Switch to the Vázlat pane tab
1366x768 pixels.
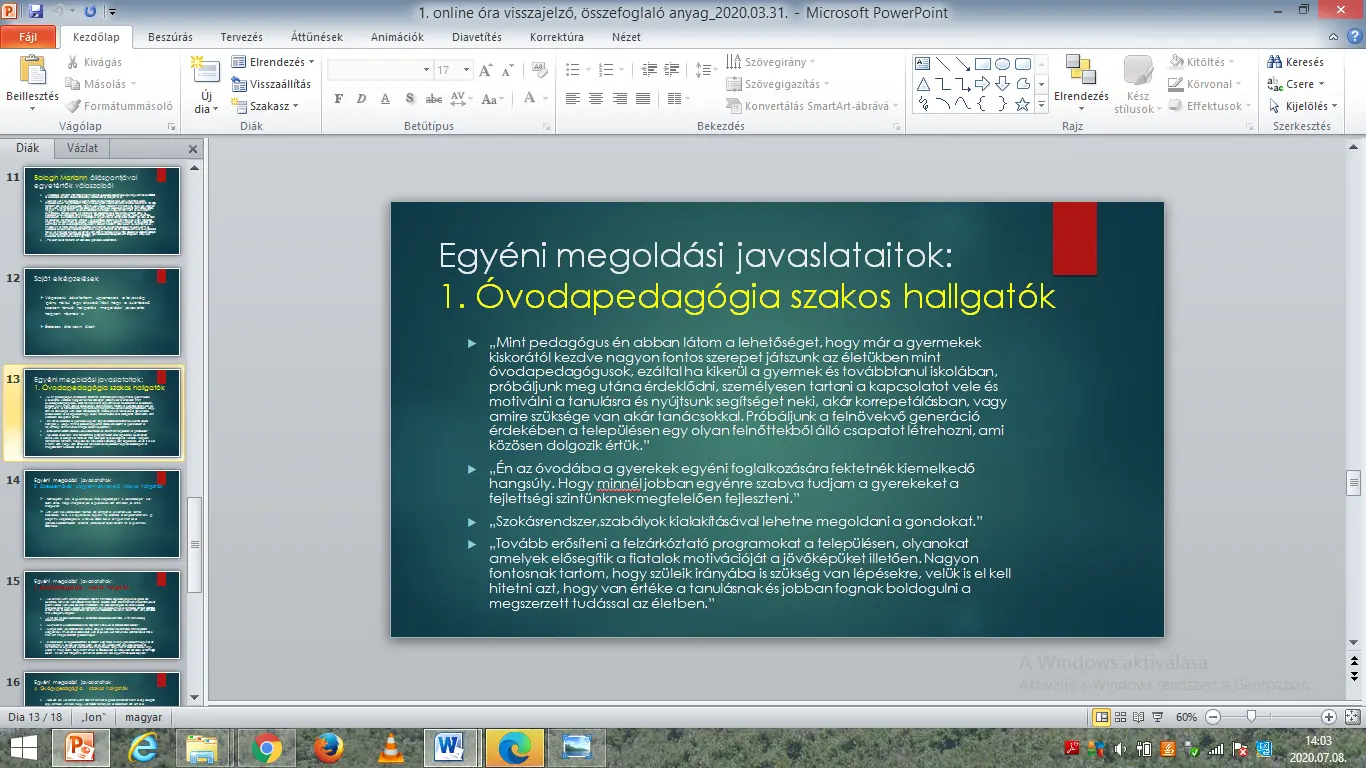coord(82,148)
